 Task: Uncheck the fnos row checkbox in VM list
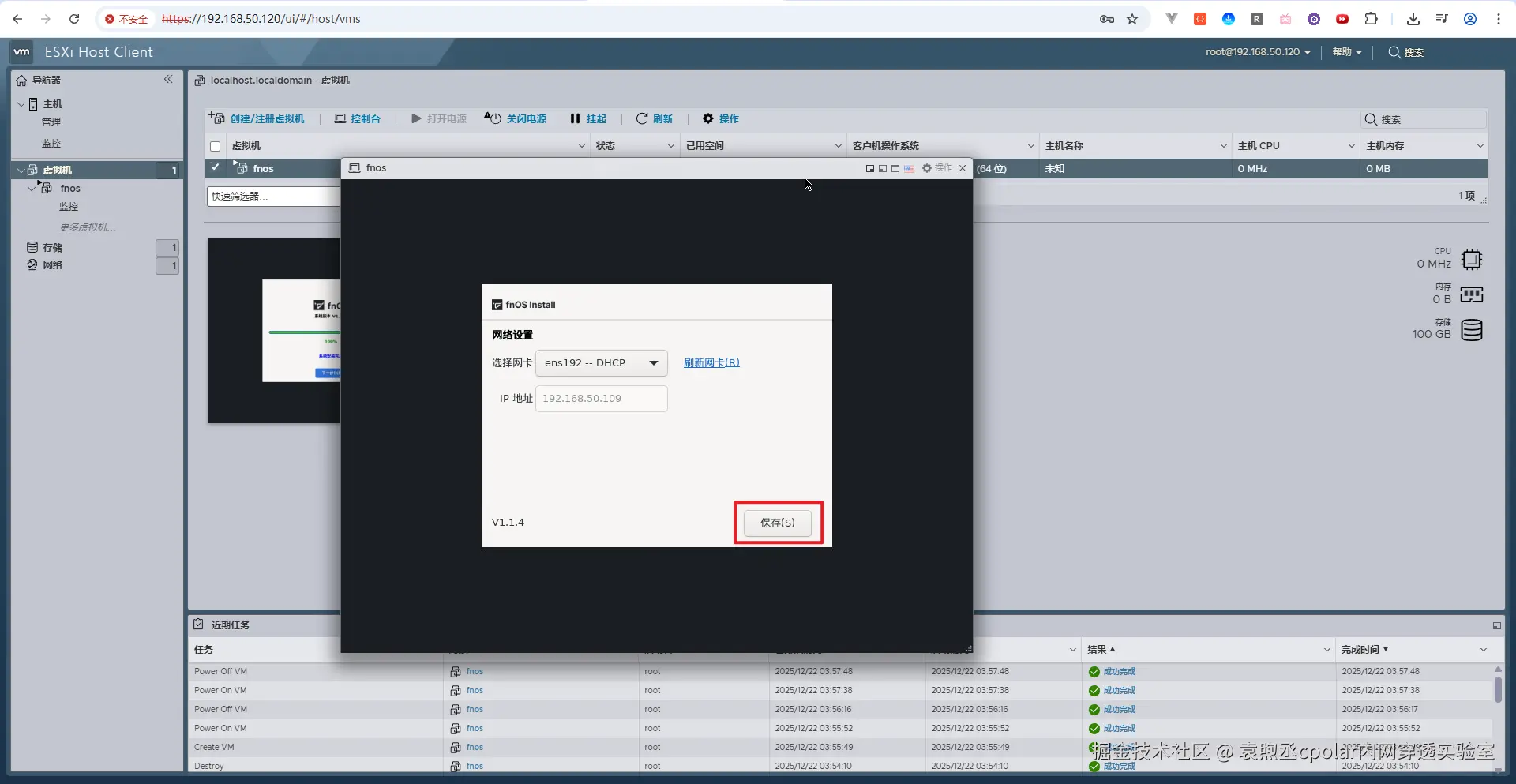point(215,168)
